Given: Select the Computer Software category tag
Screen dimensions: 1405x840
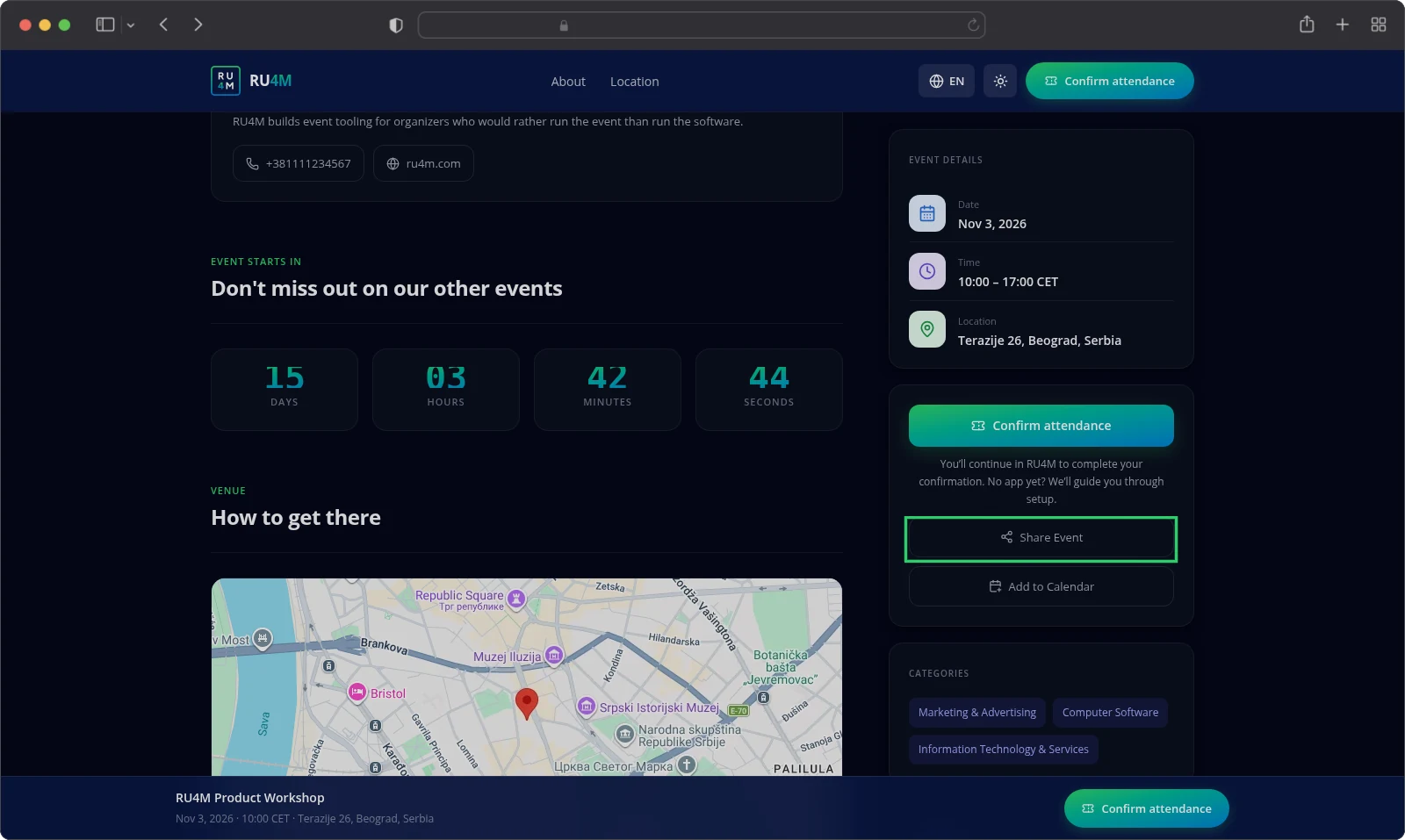Looking at the screenshot, I should pyautogui.click(x=1110, y=713).
